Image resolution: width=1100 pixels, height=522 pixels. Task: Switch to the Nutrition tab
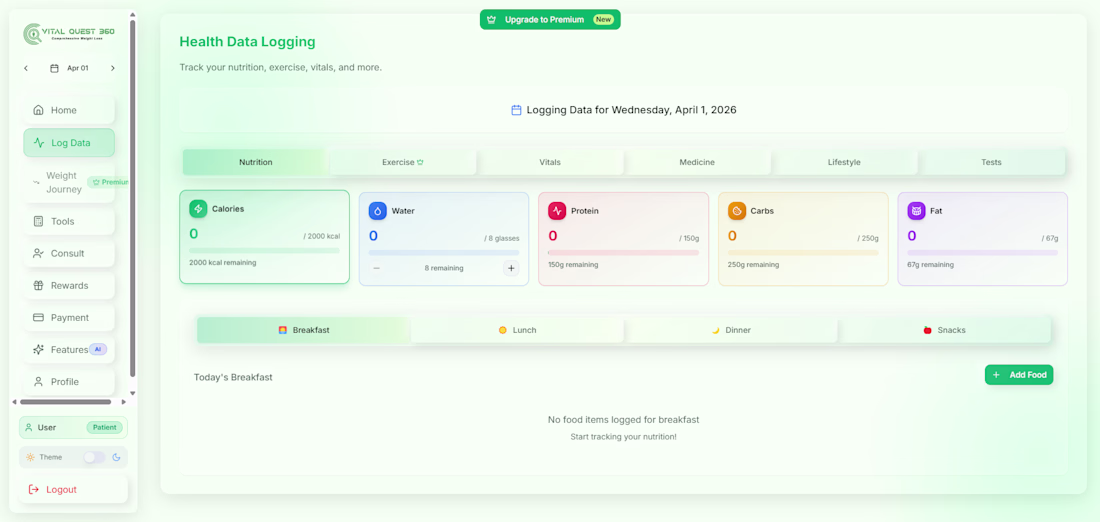tap(255, 162)
